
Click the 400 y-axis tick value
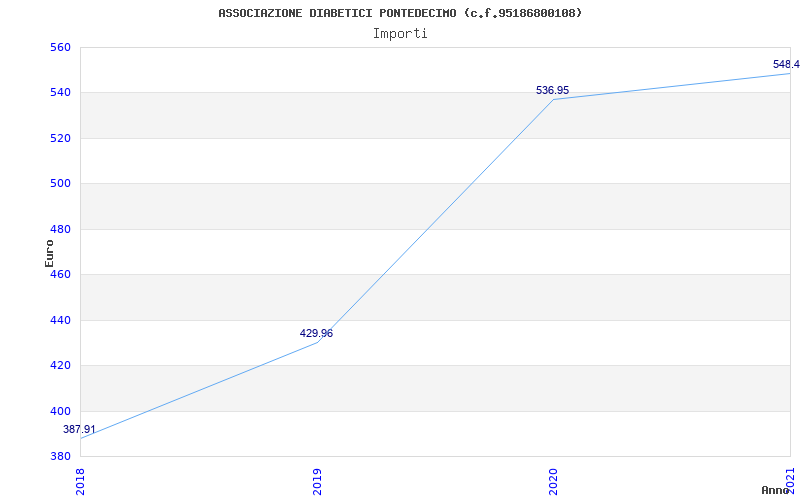60,411
